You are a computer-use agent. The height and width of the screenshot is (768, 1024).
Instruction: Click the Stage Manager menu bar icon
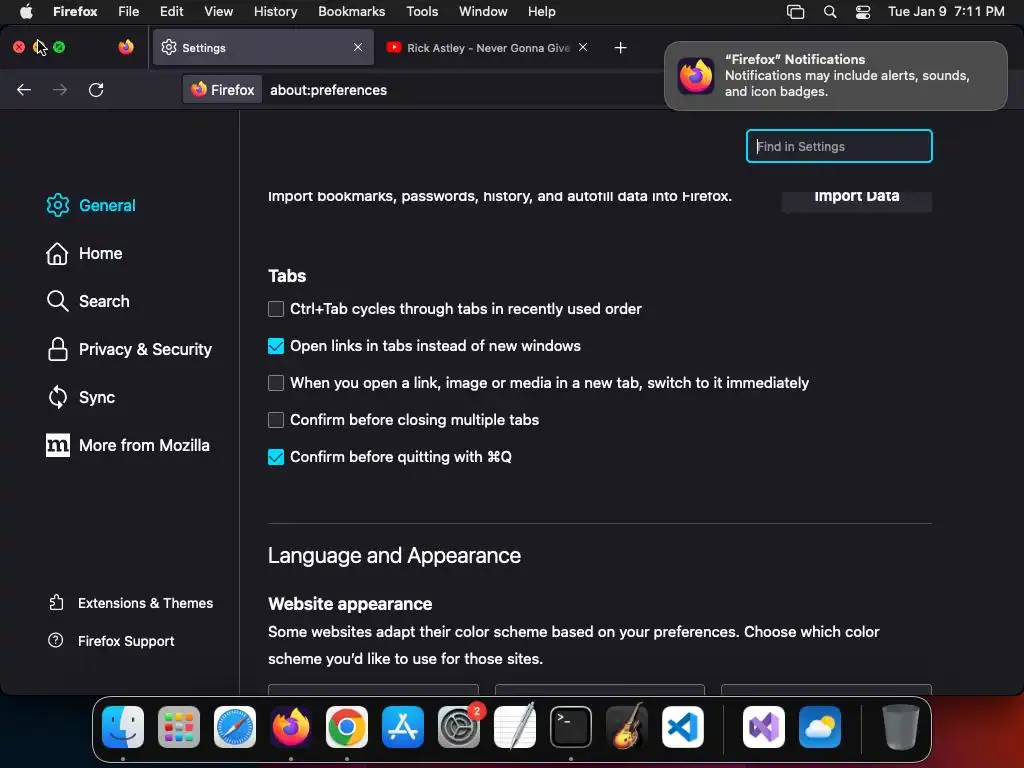pyautogui.click(x=795, y=12)
